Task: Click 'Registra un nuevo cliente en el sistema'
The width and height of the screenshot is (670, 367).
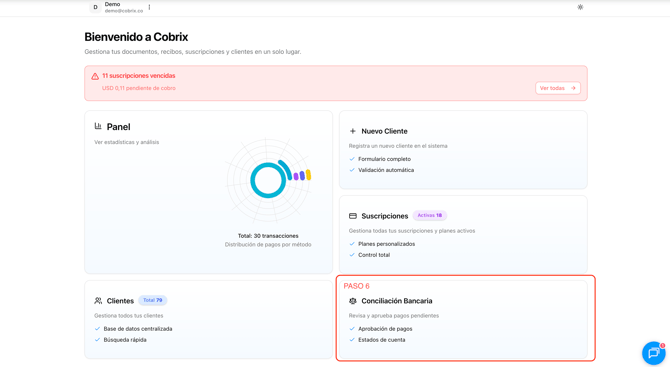Action: tap(398, 146)
